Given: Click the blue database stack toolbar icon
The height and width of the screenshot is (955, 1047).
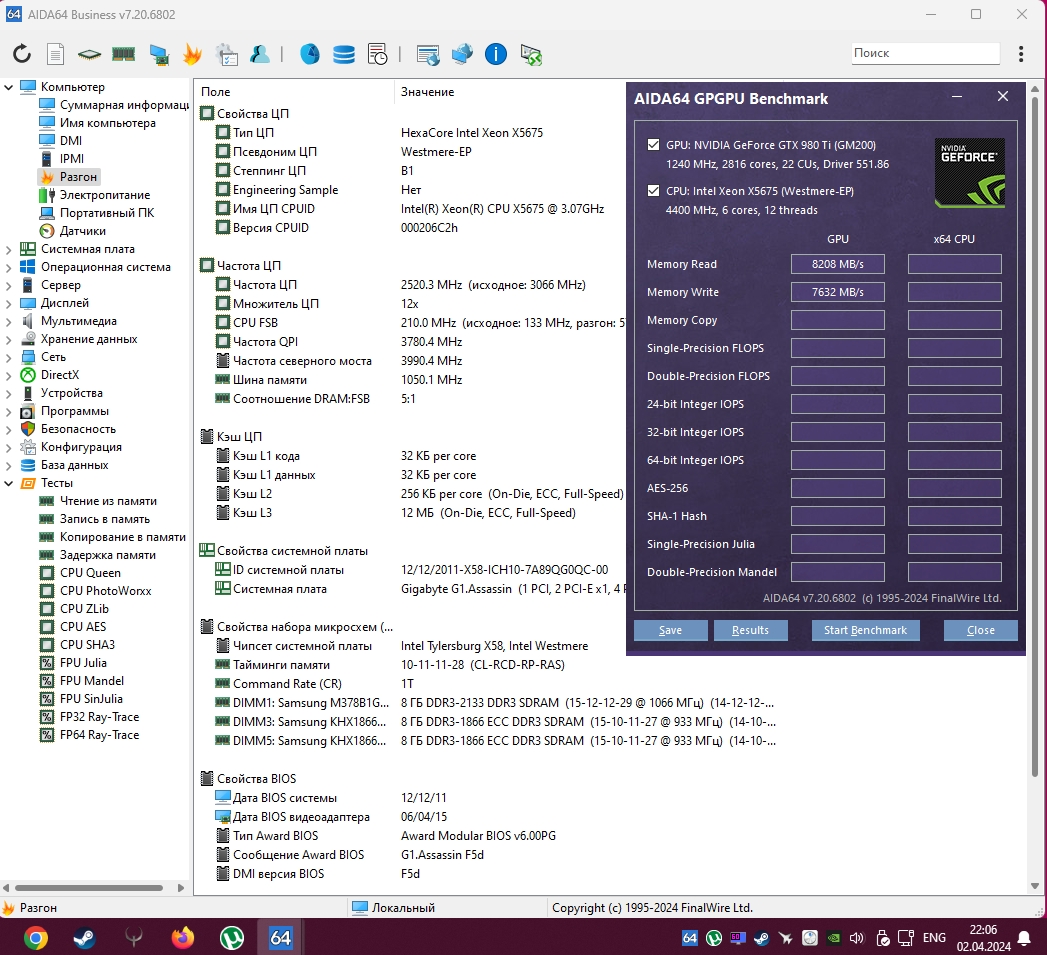Looking at the screenshot, I should click(x=344, y=54).
